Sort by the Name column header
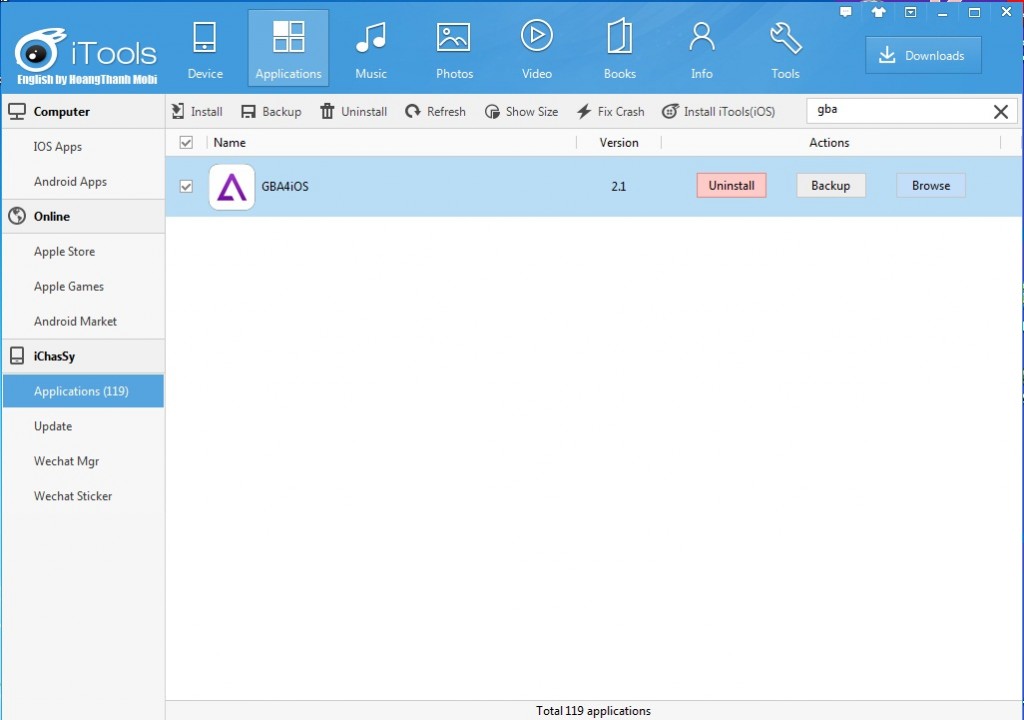Viewport: 1024px width, 720px height. click(x=229, y=142)
